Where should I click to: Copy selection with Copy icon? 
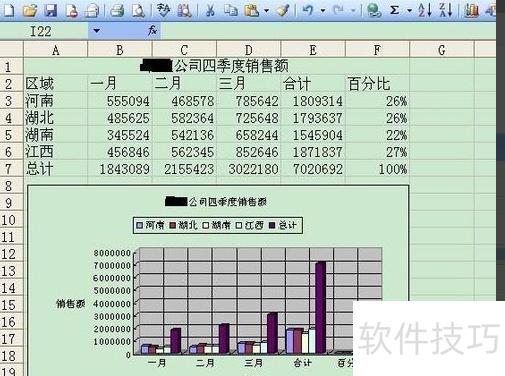(x=230, y=10)
